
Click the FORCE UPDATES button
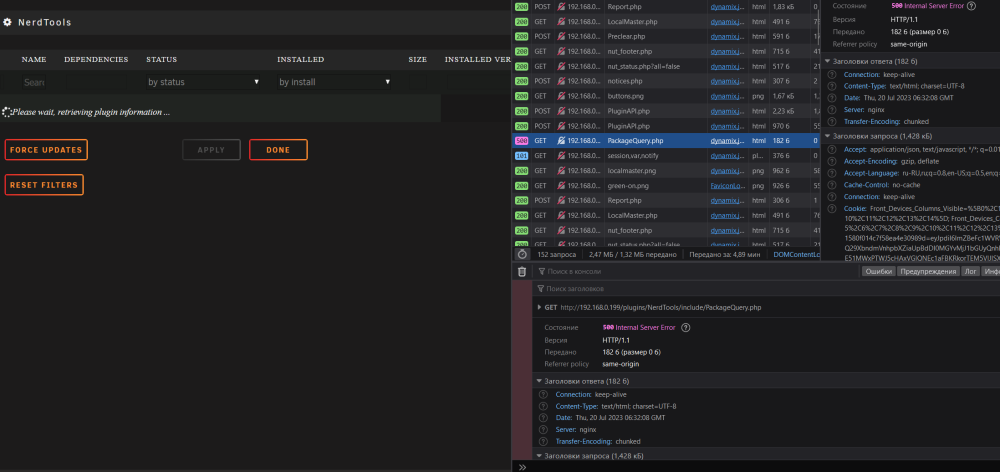[46, 150]
